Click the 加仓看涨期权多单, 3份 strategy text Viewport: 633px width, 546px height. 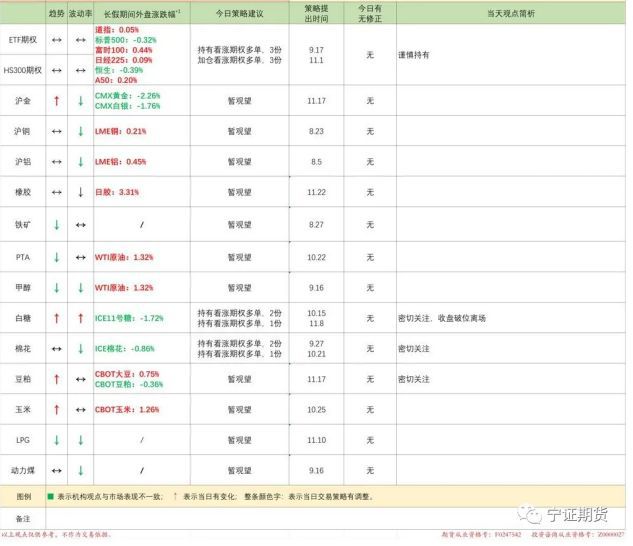point(239,60)
